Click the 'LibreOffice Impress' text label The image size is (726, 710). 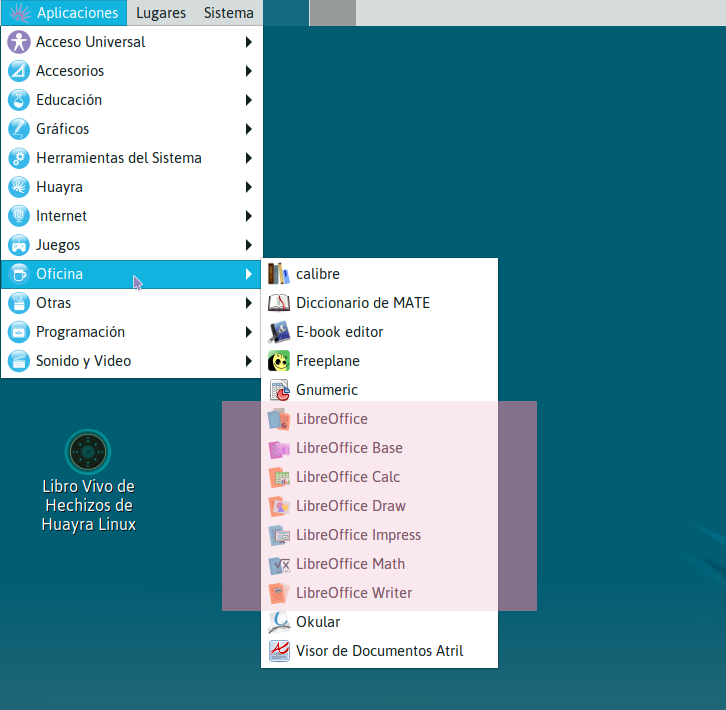pos(358,535)
